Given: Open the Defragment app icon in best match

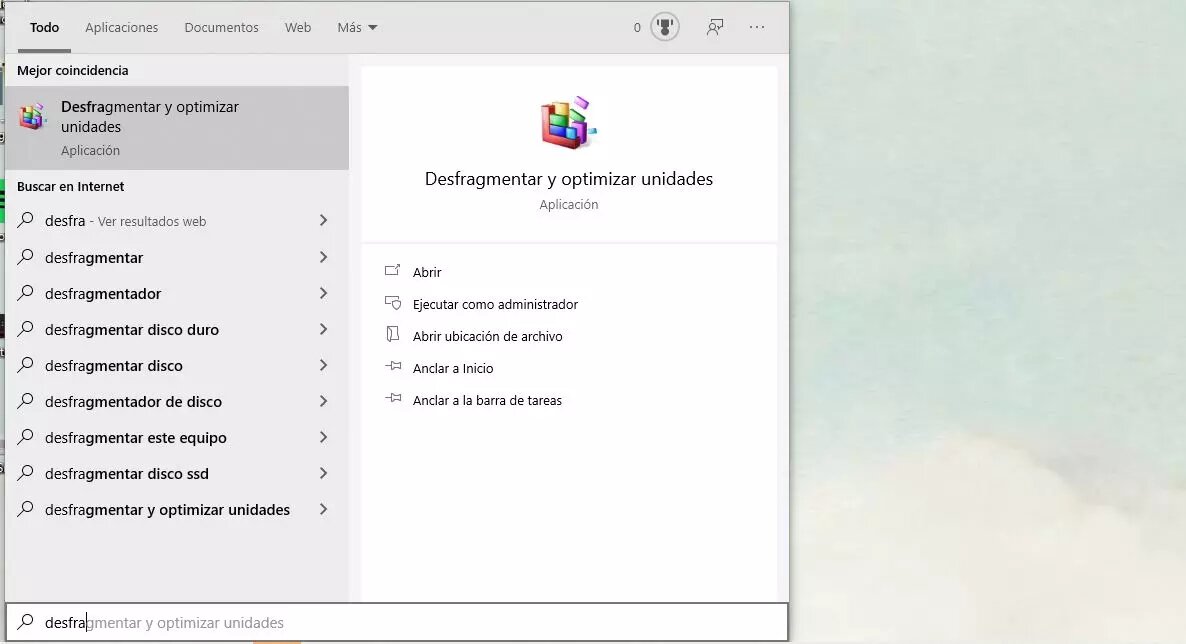Looking at the screenshot, I should [33, 117].
